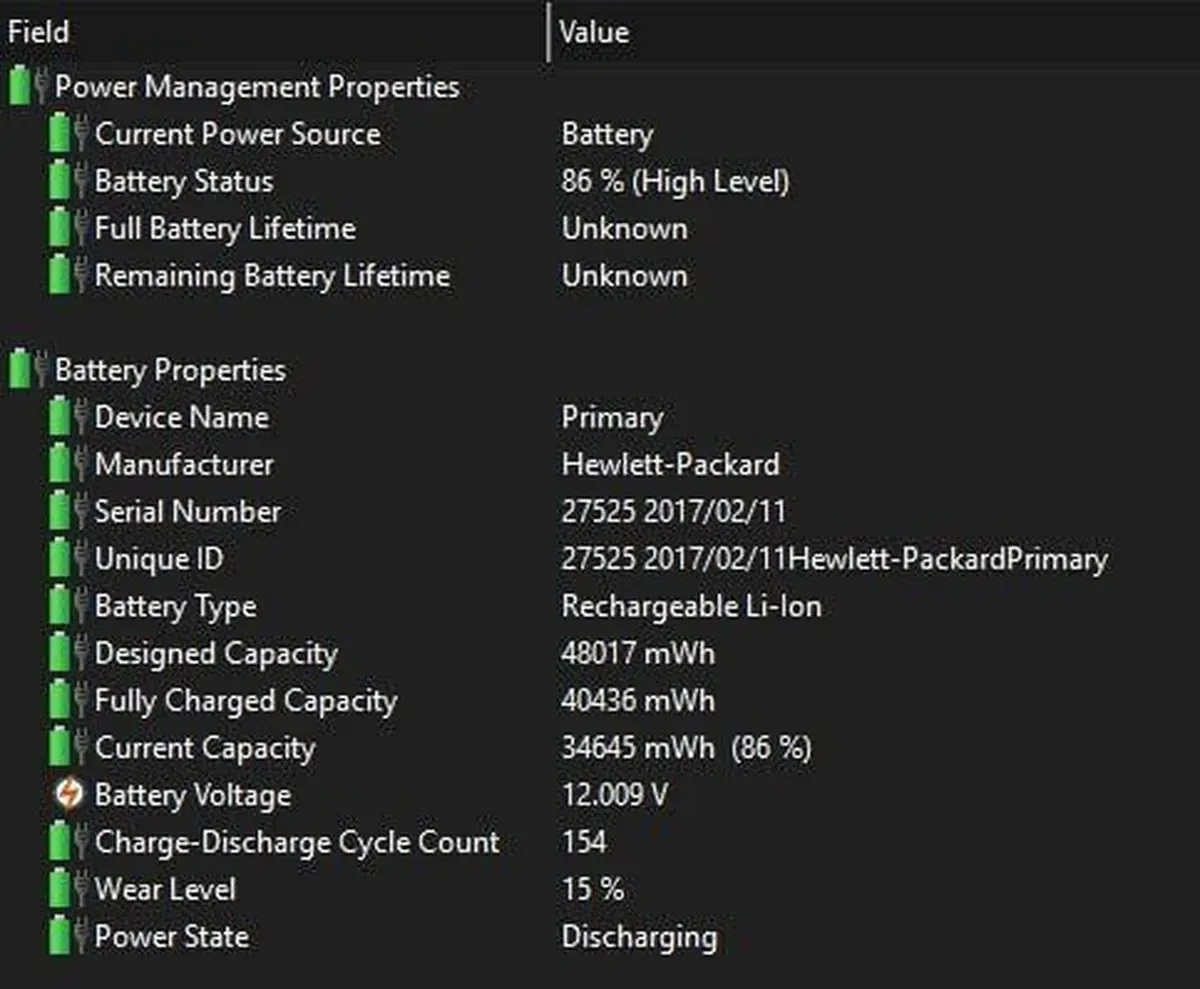Click the battery icon beside Manufacturer
The height and width of the screenshot is (989, 1200).
pyautogui.click(x=61, y=464)
